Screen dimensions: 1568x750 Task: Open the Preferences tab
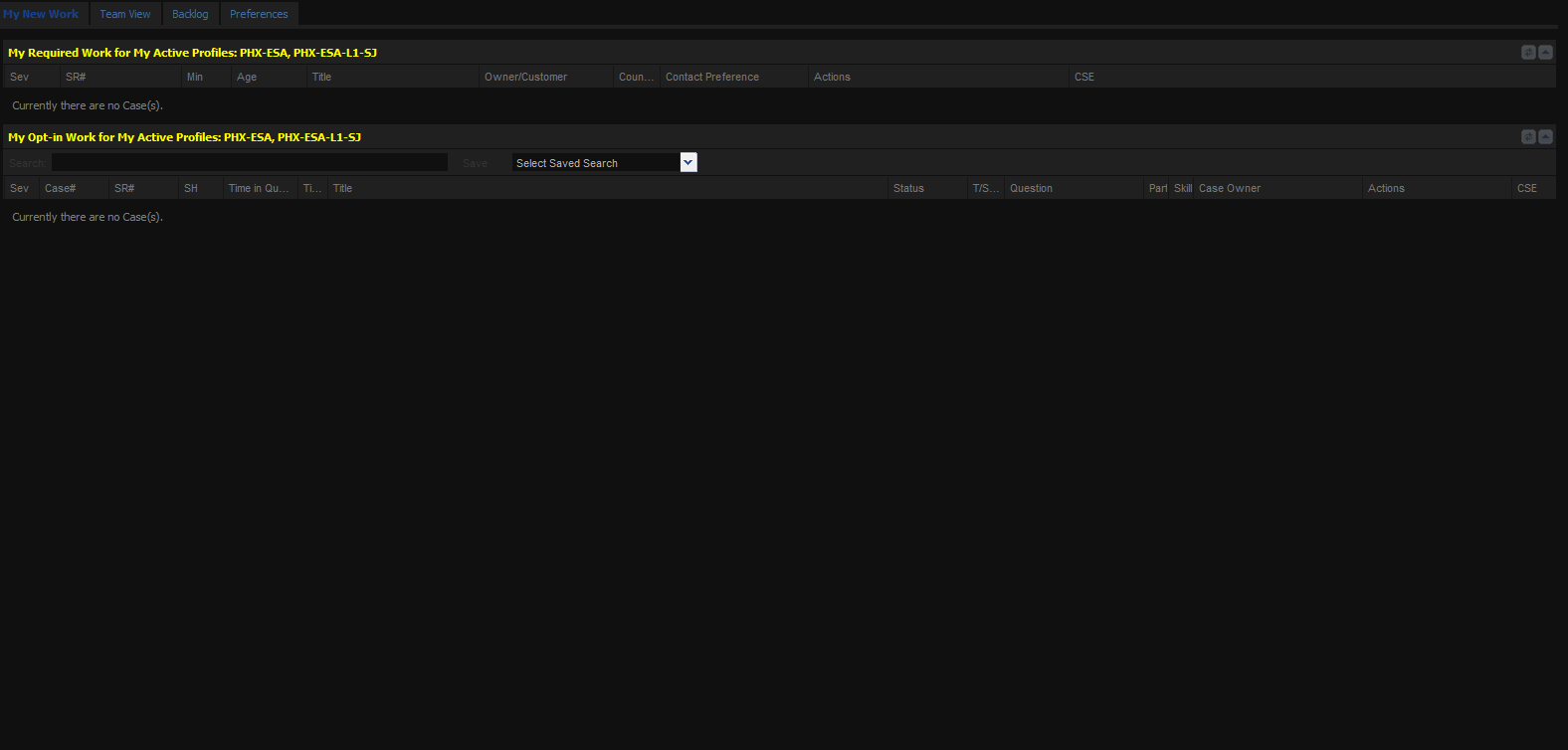pyautogui.click(x=259, y=14)
